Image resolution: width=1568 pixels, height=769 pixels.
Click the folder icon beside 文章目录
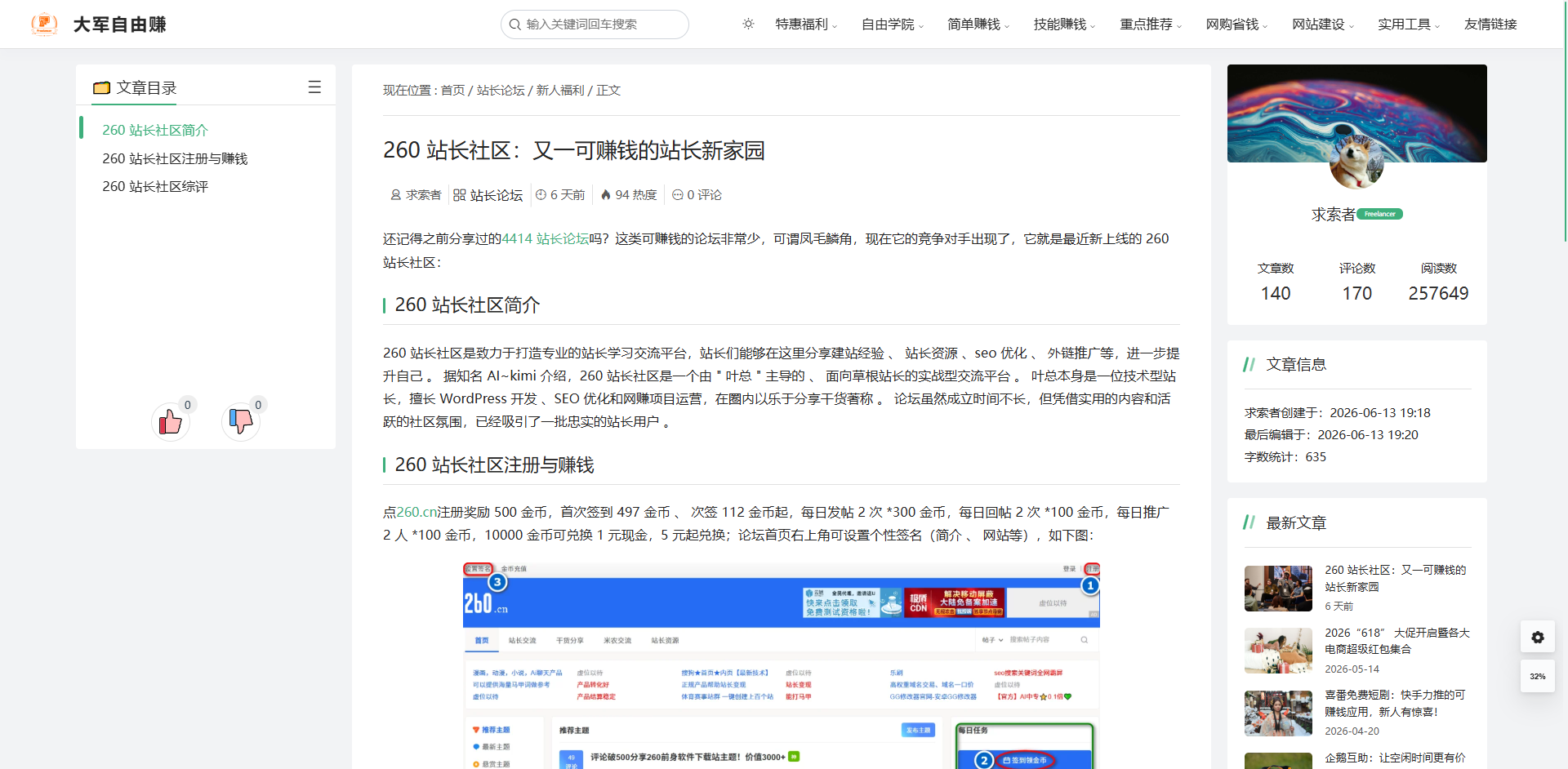pos(101,87)
